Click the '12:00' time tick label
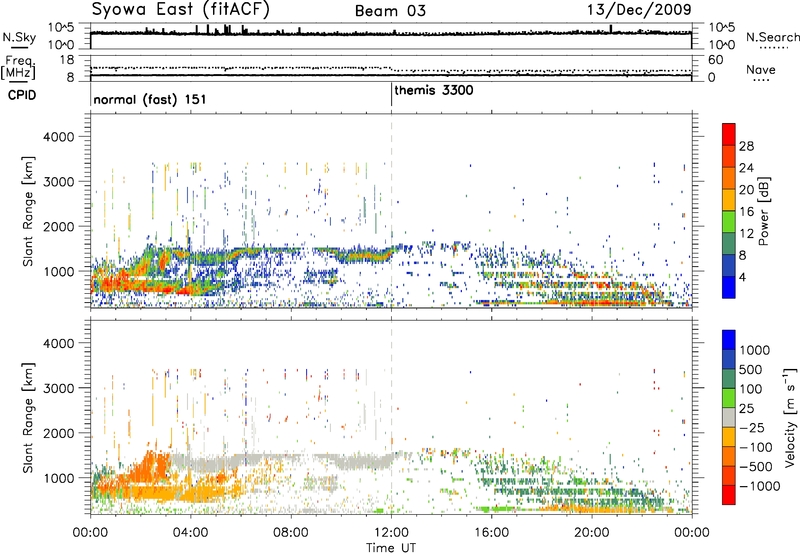The image size is (800, 554). click(x=391, y=533)
